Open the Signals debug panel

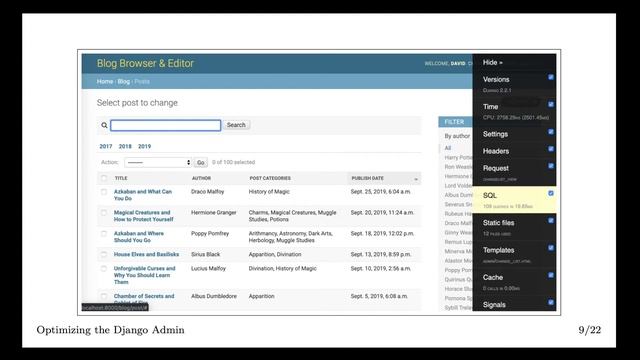(494, 305)
